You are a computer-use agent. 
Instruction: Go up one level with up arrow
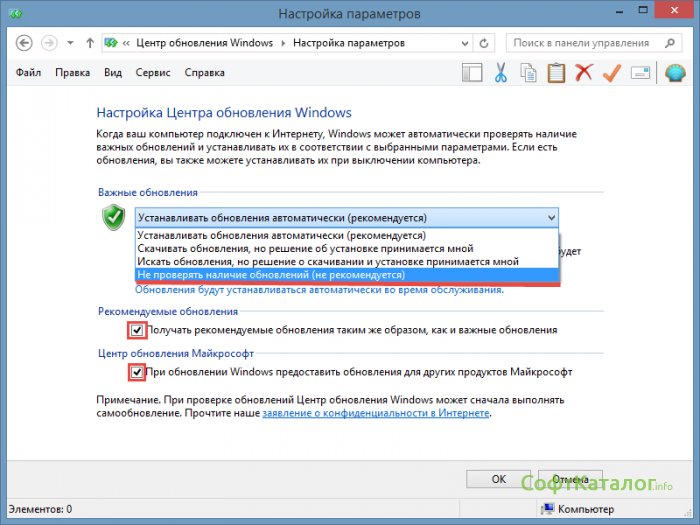point(91,43)
